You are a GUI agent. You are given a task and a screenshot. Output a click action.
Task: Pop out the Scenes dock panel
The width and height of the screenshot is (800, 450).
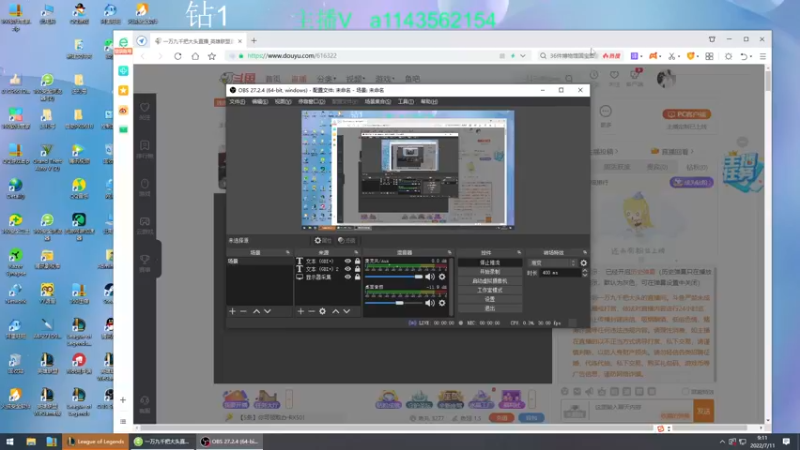click(x=288, y=253)
